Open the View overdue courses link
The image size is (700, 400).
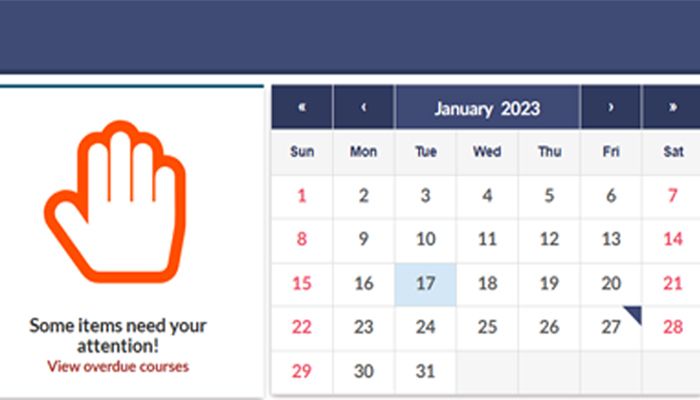tap(117, 366)
